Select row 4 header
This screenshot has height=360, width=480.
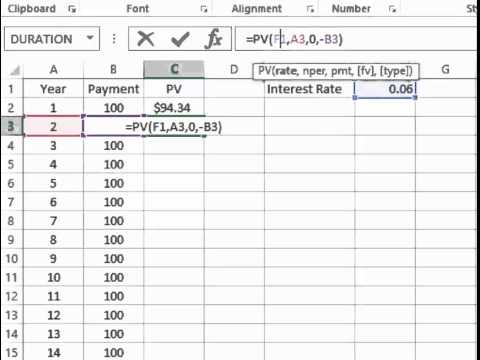tap(11, 145)
